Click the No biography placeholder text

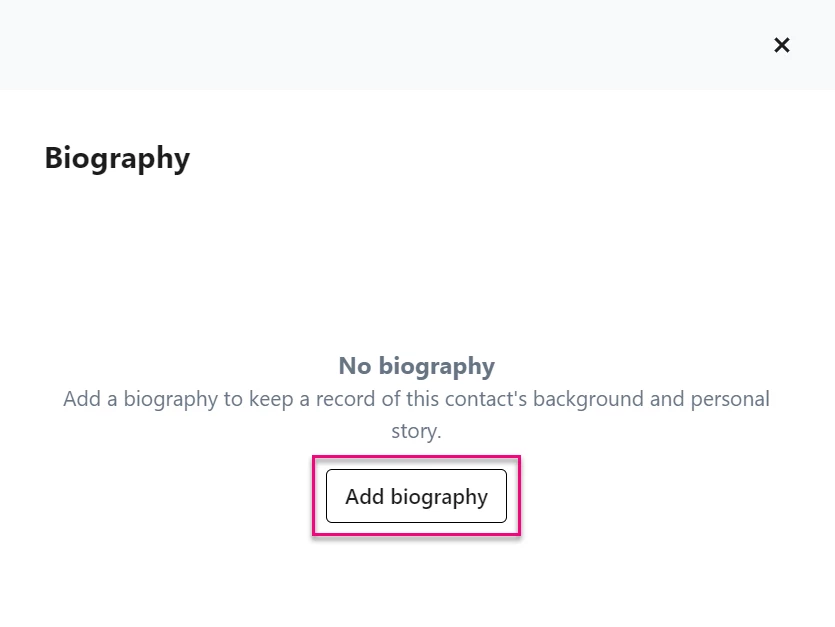coord(416,366)
